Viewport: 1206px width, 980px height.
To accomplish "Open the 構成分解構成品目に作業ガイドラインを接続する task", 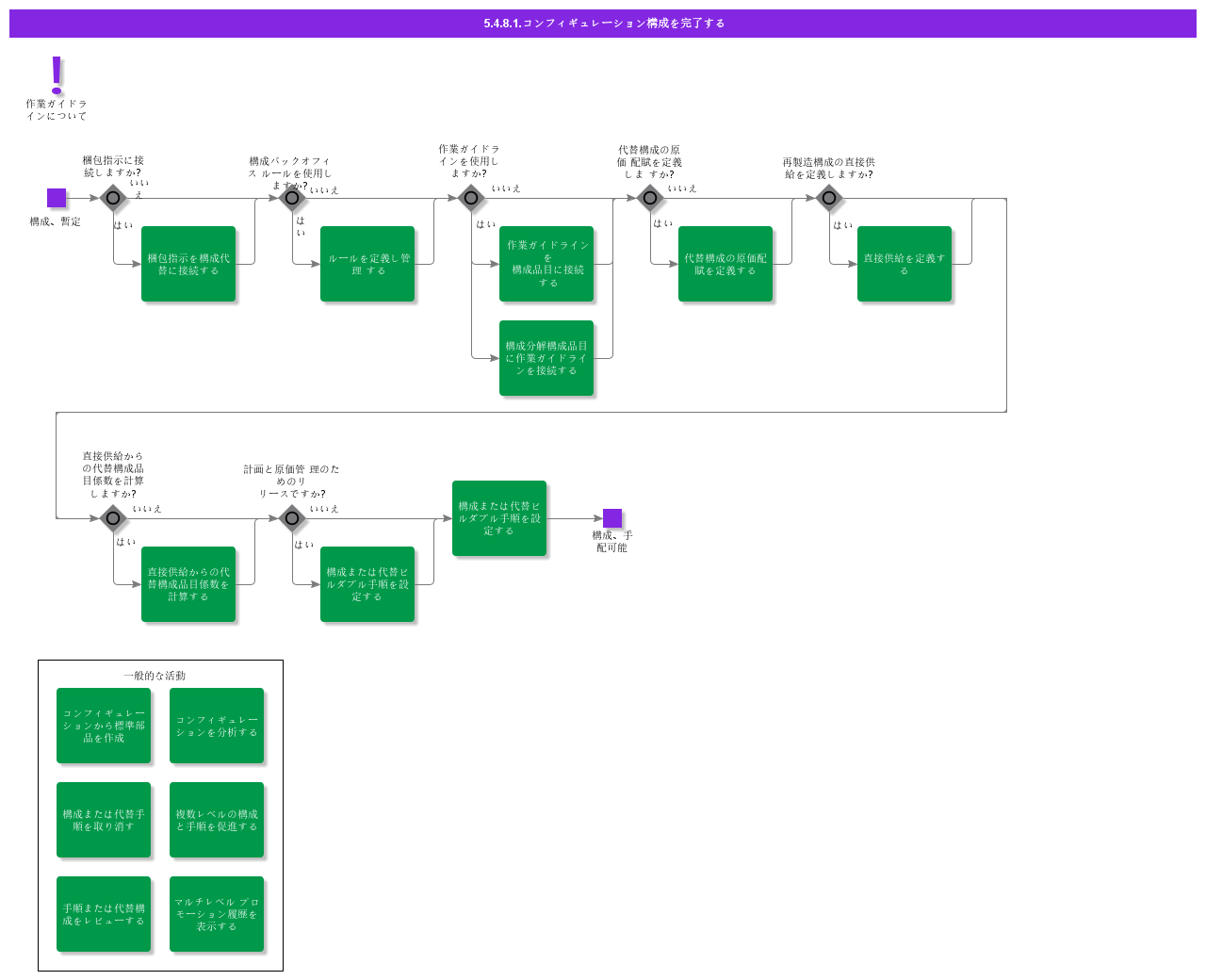I will point(546,359).
